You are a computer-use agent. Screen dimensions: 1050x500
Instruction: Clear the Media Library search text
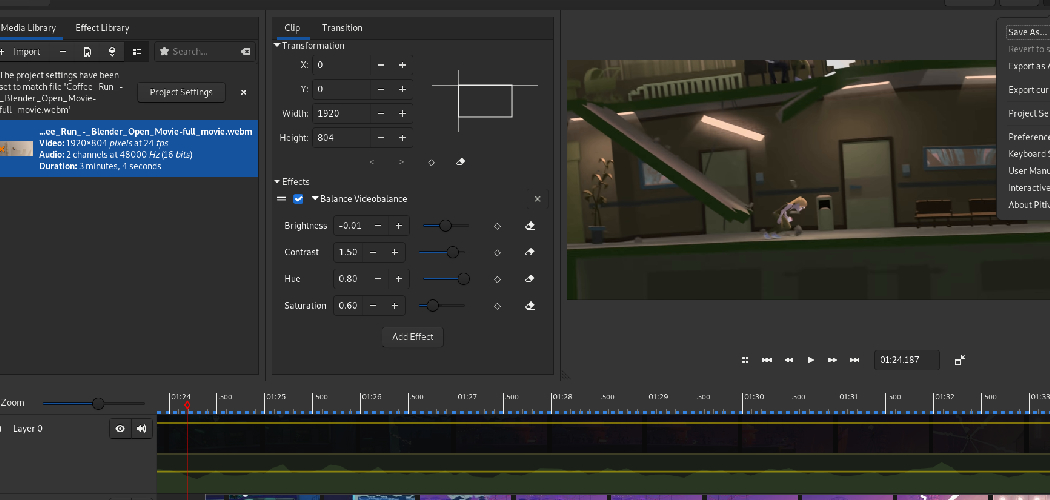[245, 52]
